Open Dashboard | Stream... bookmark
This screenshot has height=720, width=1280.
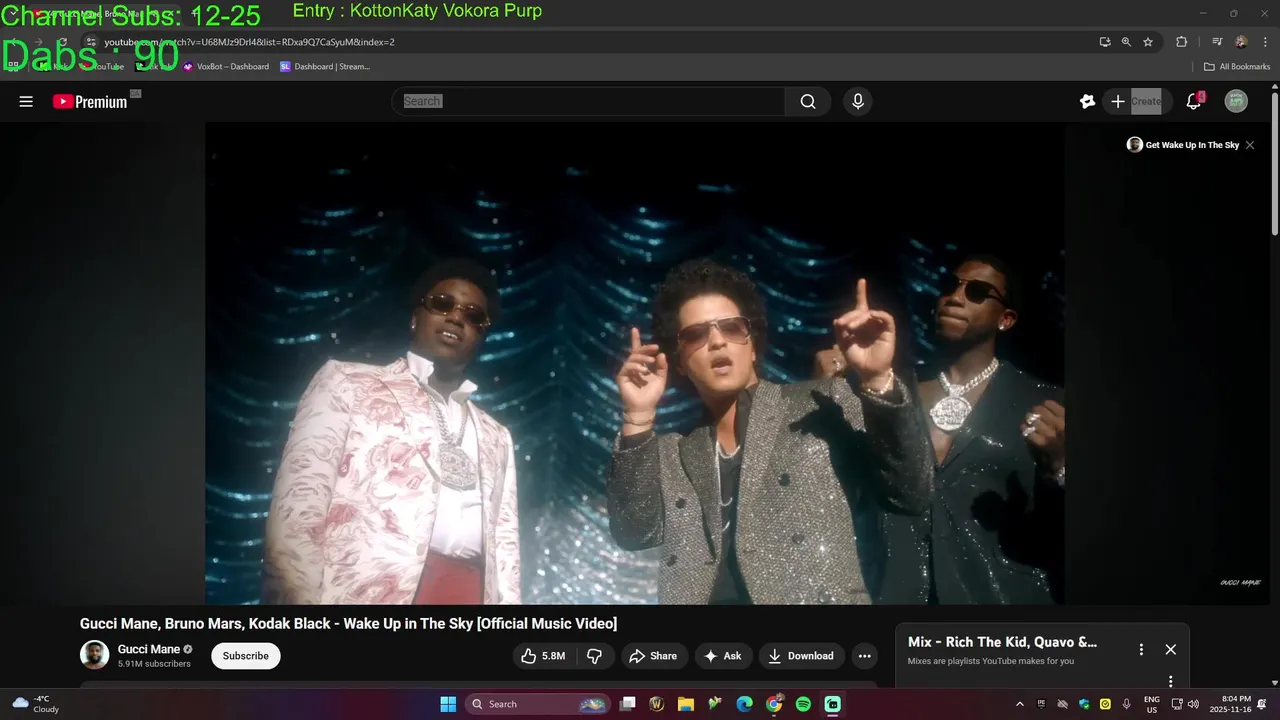325,67
